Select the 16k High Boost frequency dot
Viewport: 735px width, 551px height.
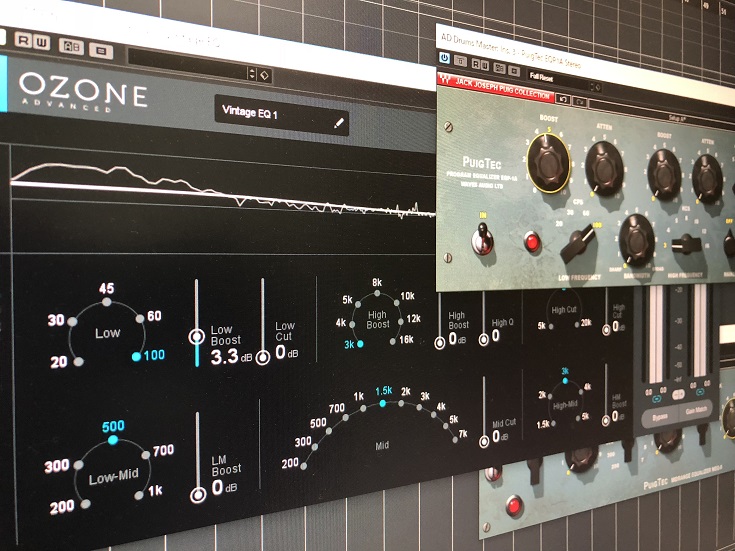coord(392,341)
